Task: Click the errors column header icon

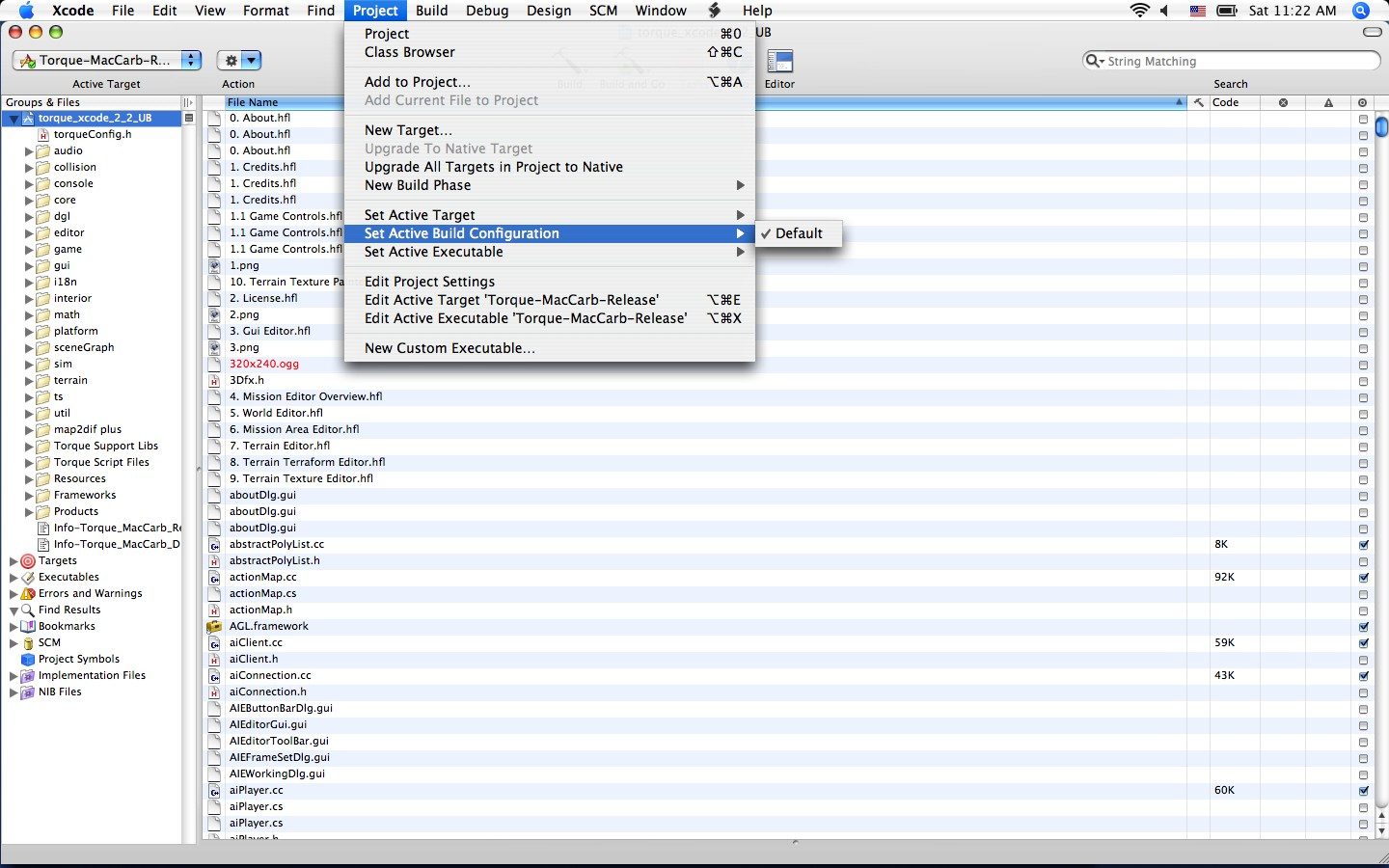Action: 1283,102
